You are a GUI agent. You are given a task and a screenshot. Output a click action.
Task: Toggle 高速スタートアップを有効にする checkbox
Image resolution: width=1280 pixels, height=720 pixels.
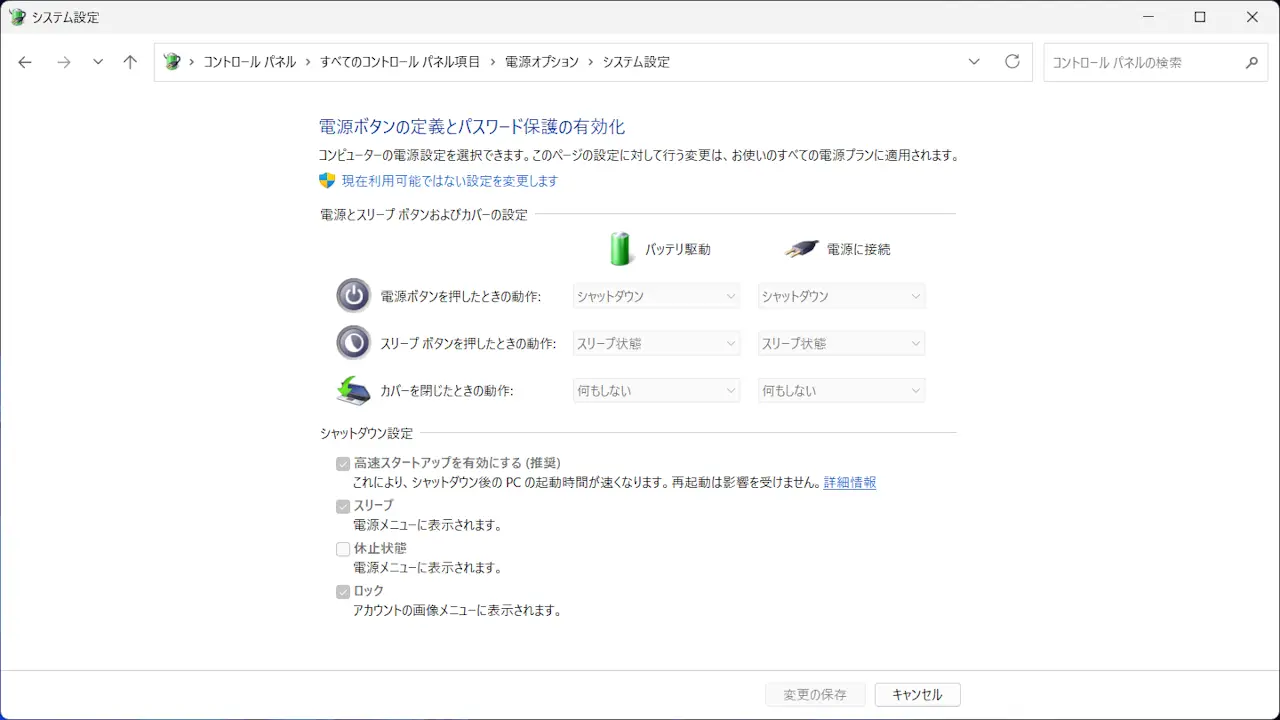343,464
